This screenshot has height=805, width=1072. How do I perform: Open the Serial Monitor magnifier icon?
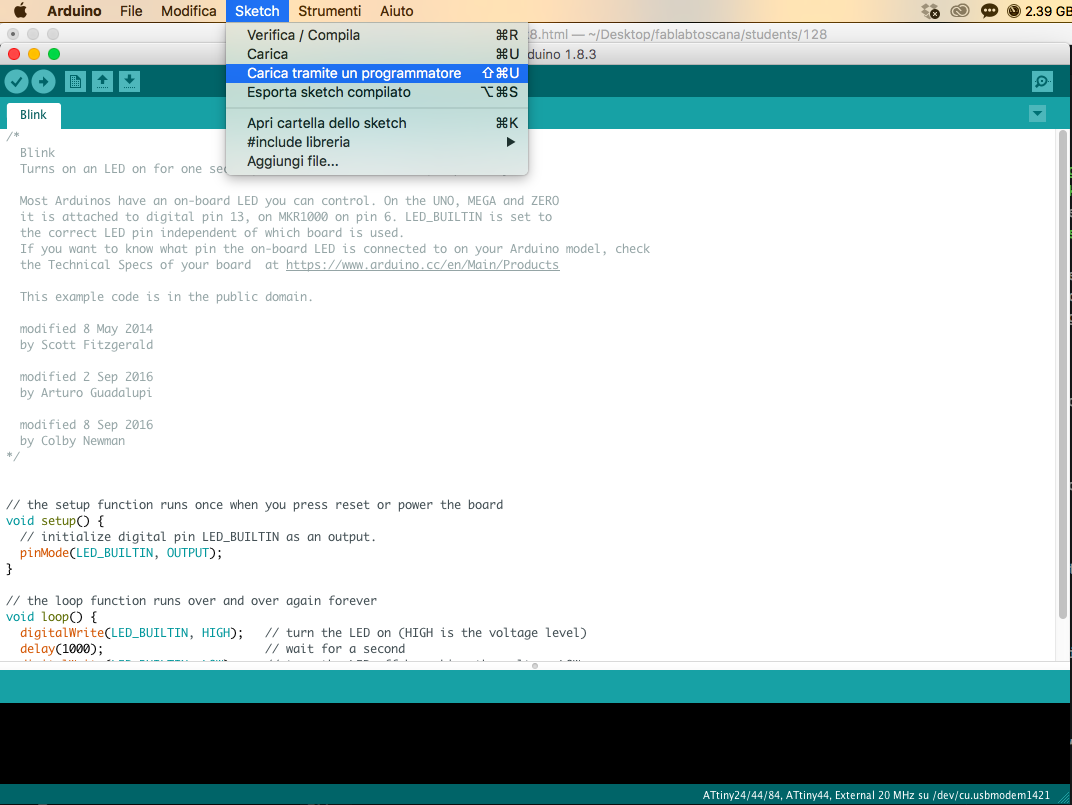[x=1042, y=82]
